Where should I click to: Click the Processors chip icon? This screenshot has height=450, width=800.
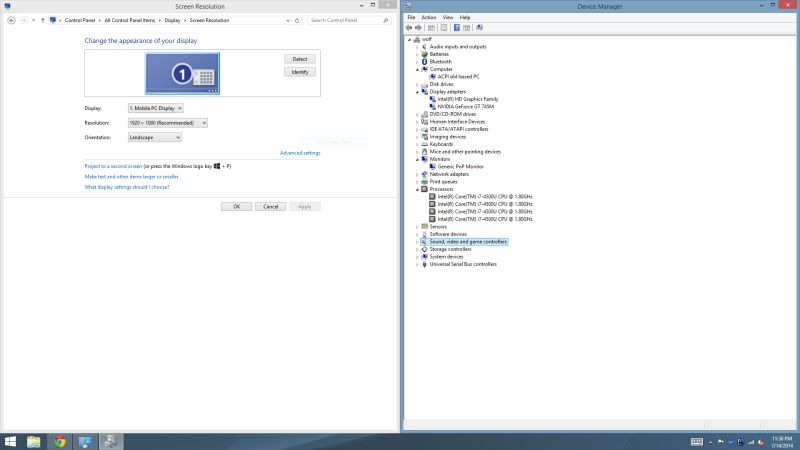pos(424,189)
